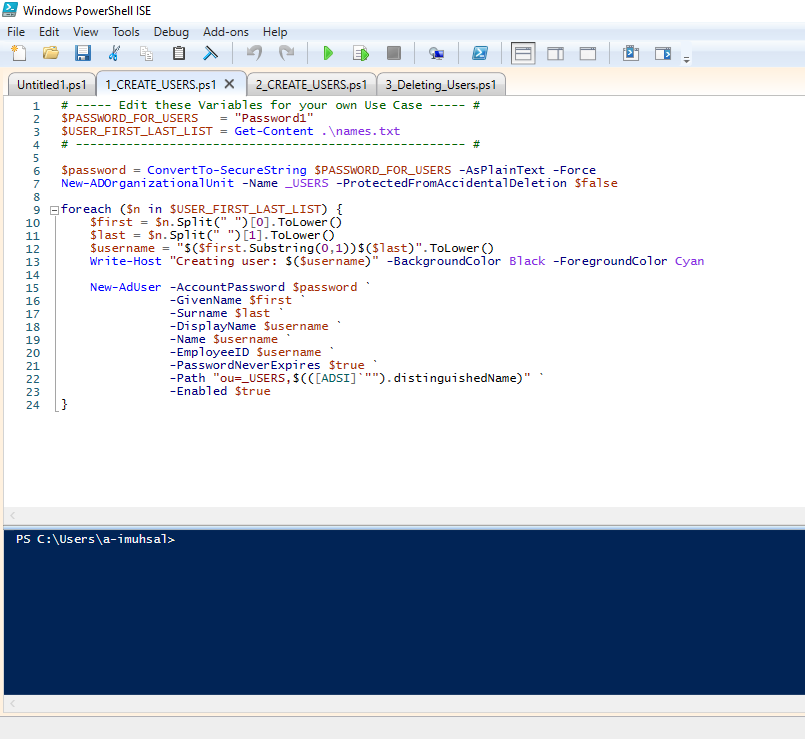Close the 1_CREATE_USERS.ps1 tab

coord(229,84)
